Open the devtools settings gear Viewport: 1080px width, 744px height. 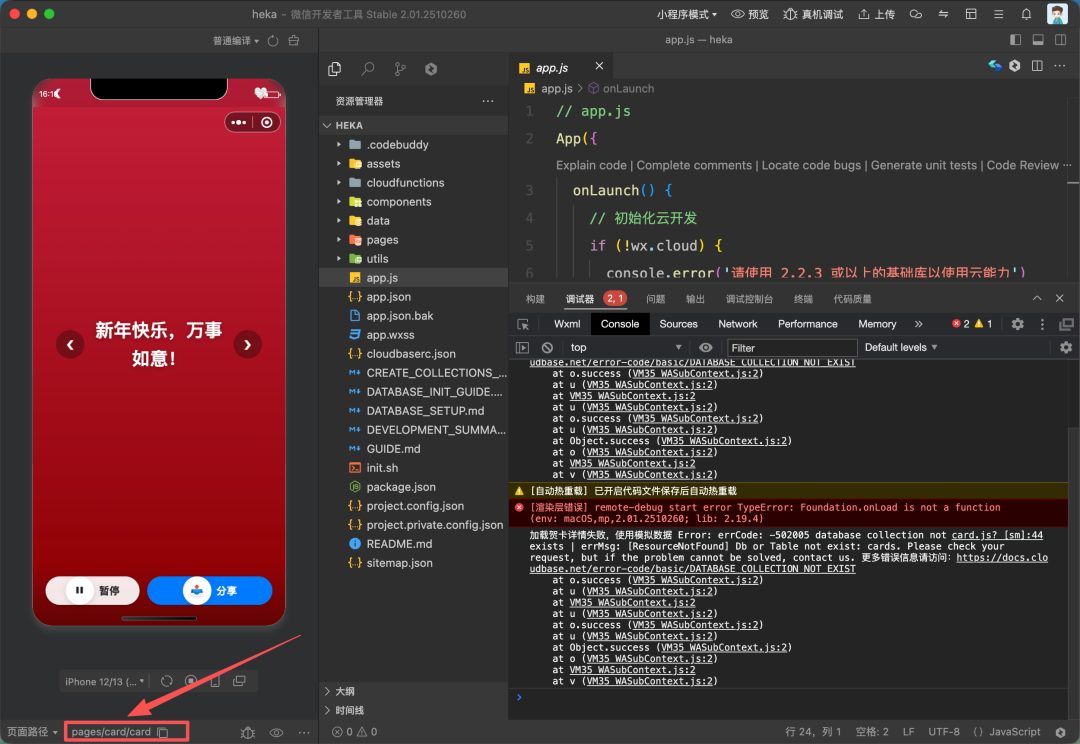coord(1017,324)
